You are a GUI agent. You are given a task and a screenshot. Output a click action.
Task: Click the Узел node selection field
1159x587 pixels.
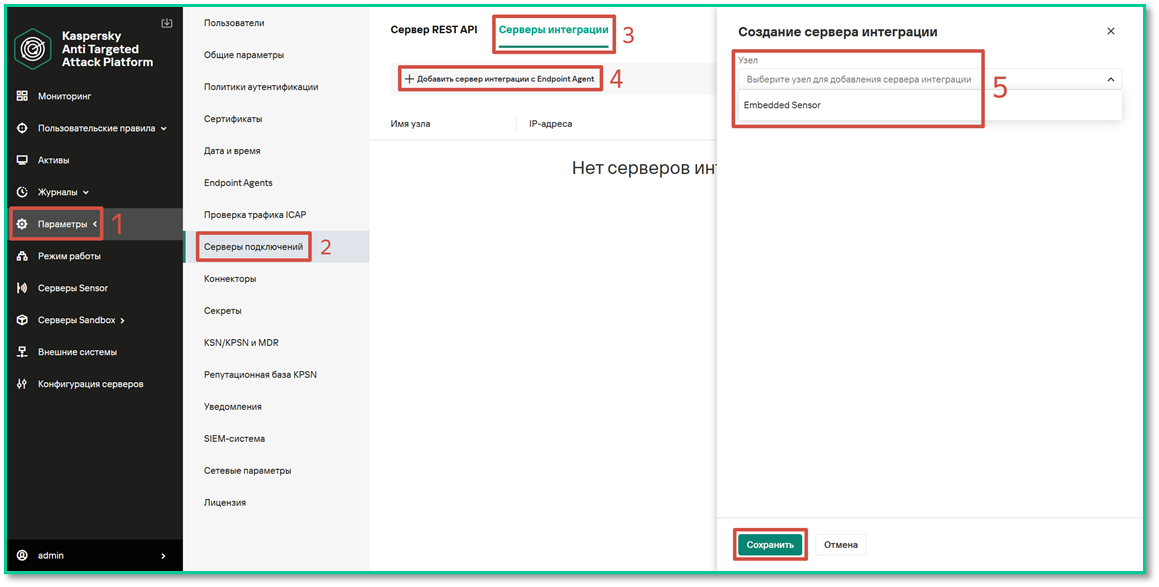tap(930, 79)
